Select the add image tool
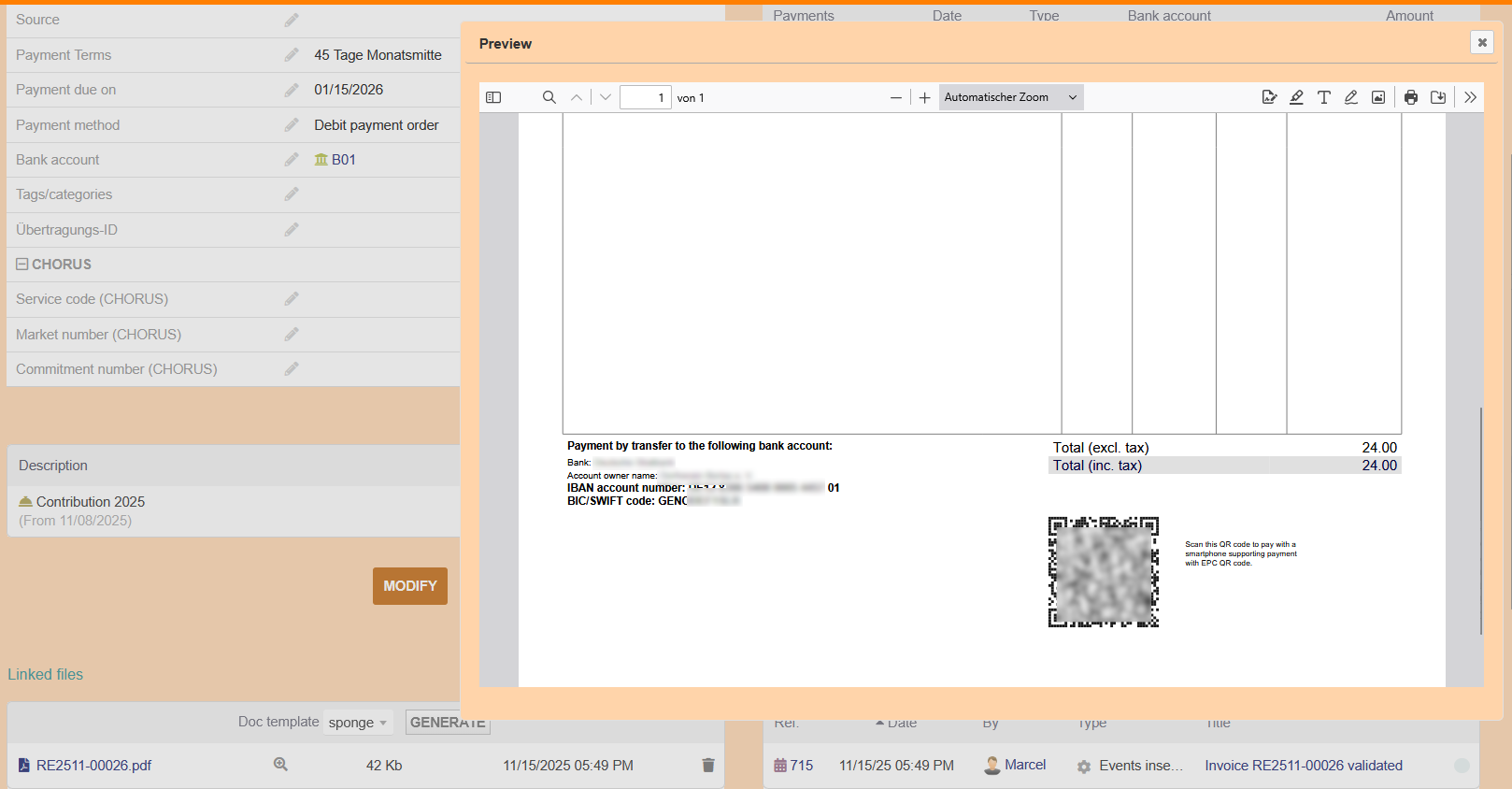This screenshot has height=789, width=1512. click(x=1378, y=97)
